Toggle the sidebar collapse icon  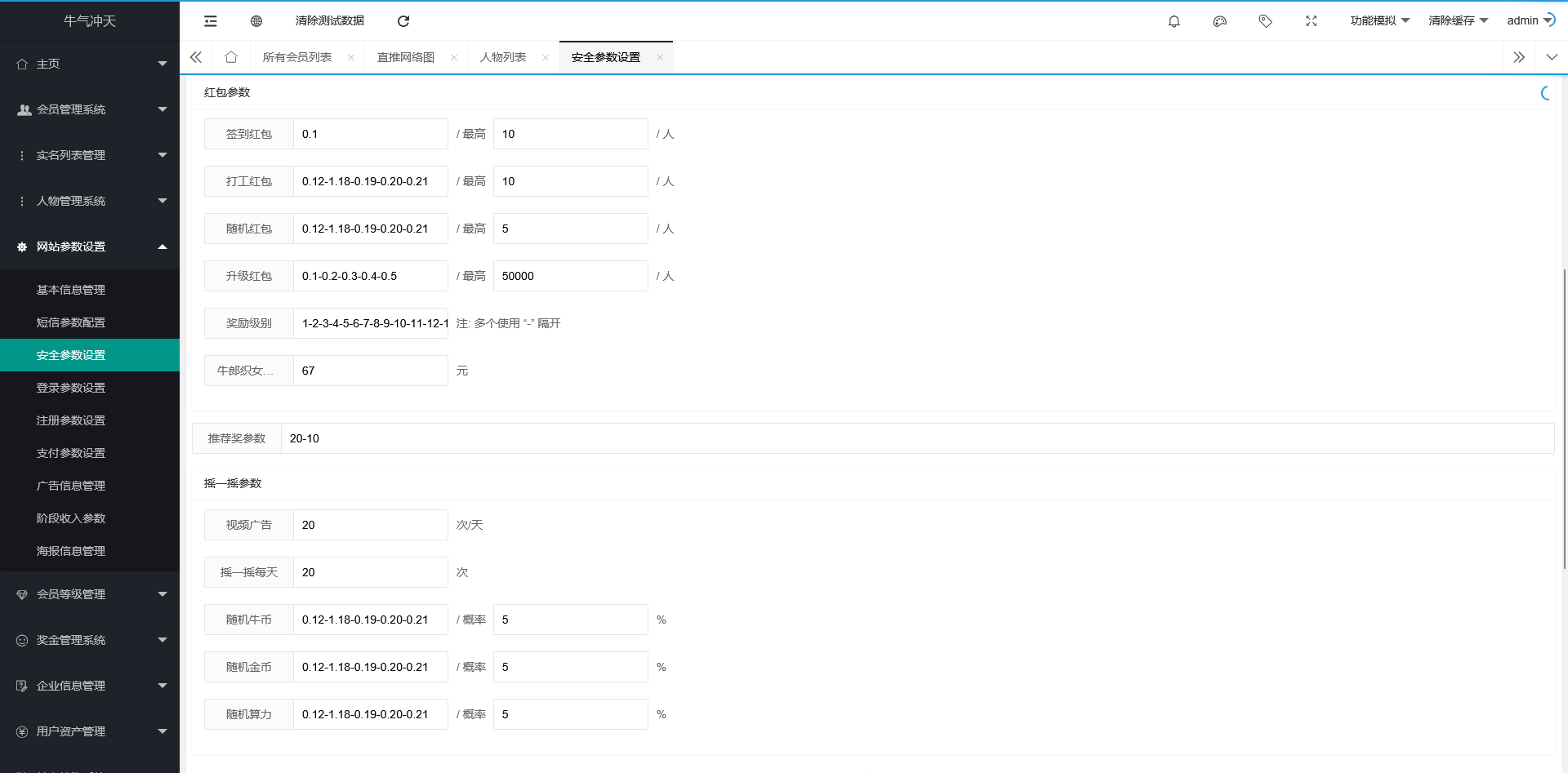211,21
